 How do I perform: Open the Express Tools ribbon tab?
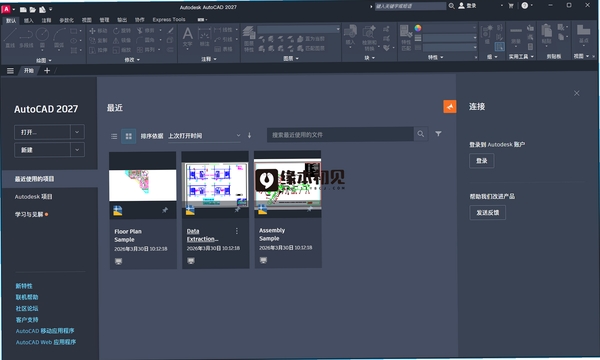tap(169, 20)
